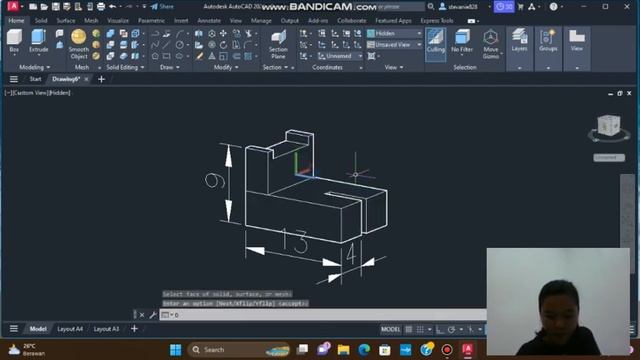This screenshot has width=640, height=360.
Task: Open the Windows Start menu
Action: tap(176, 350)
